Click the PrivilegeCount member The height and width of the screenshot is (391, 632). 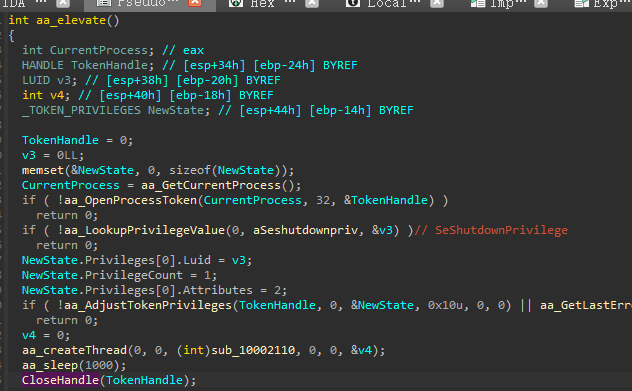coord(134,275)
